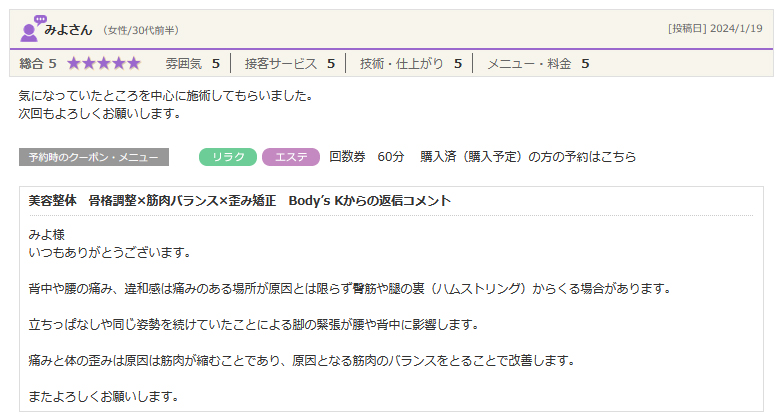Select the green リラク tag
781x420 pixels.
(x=228, y=157)
